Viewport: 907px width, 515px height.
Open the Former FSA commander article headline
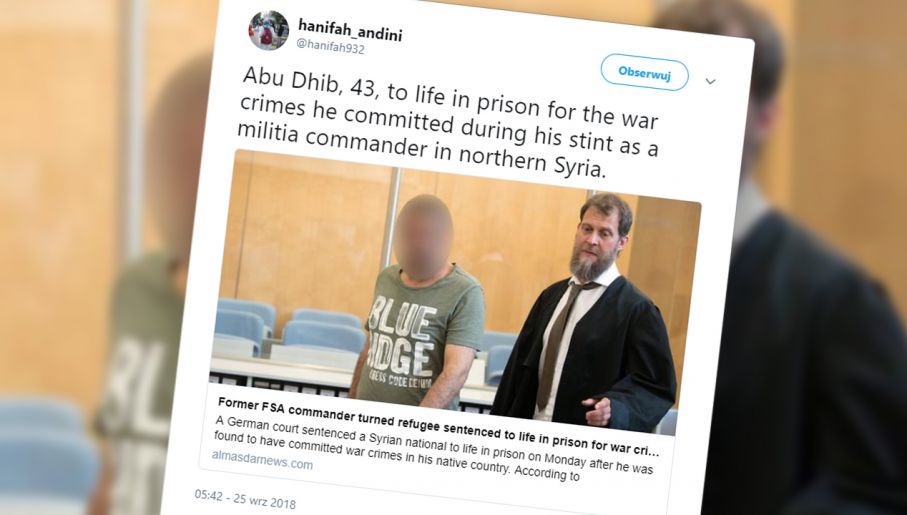[x=438, y=427]
